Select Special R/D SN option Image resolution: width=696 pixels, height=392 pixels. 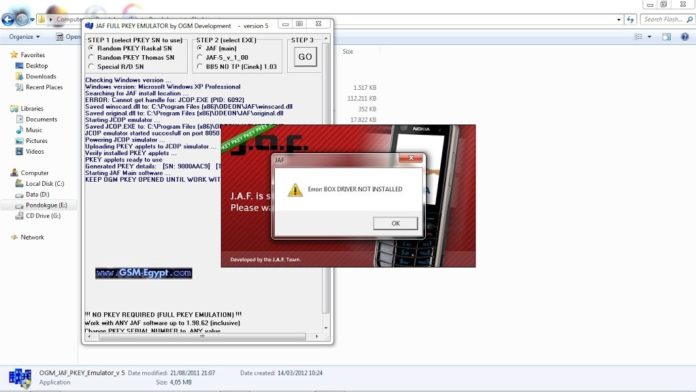tap(91, 67)
